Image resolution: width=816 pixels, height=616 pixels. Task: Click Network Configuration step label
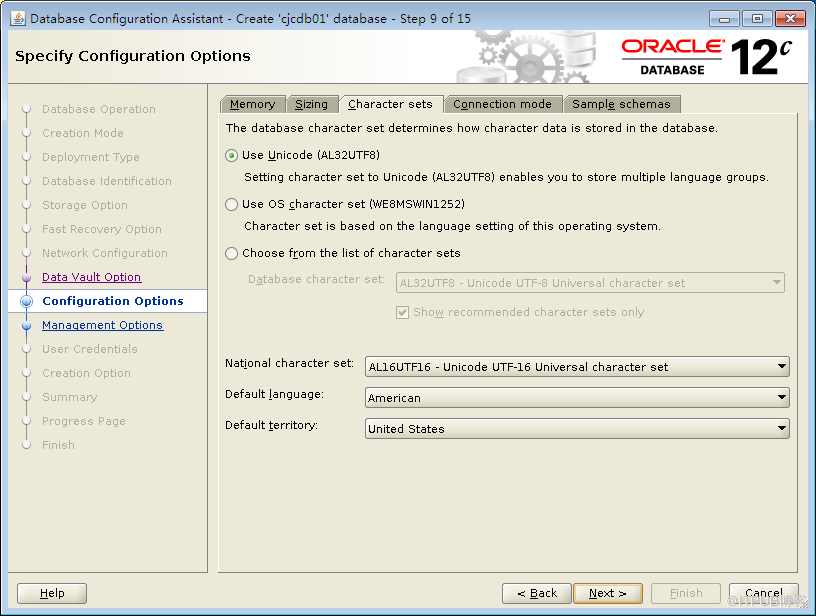(x=105, y=253)
